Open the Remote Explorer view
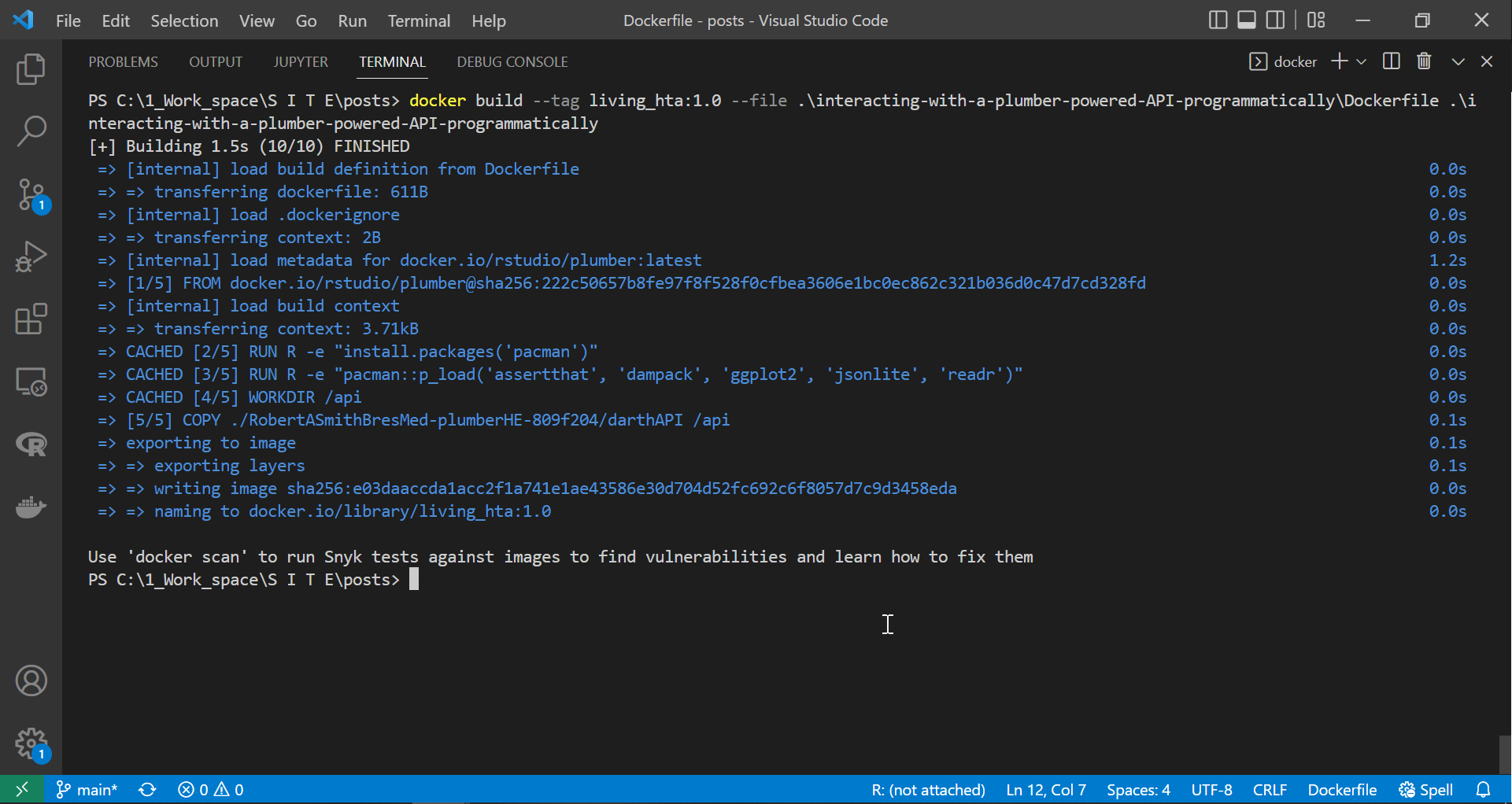 point(31,382)
